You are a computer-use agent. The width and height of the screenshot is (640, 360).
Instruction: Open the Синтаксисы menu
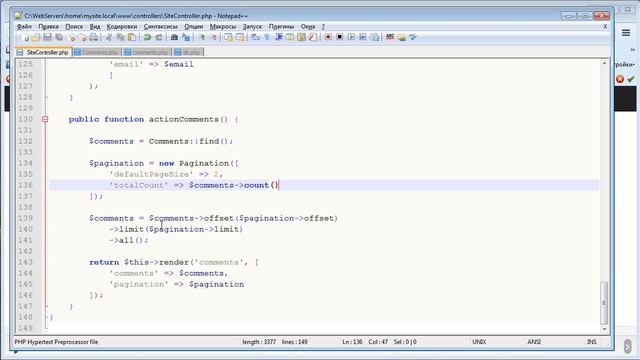[160, 27]
